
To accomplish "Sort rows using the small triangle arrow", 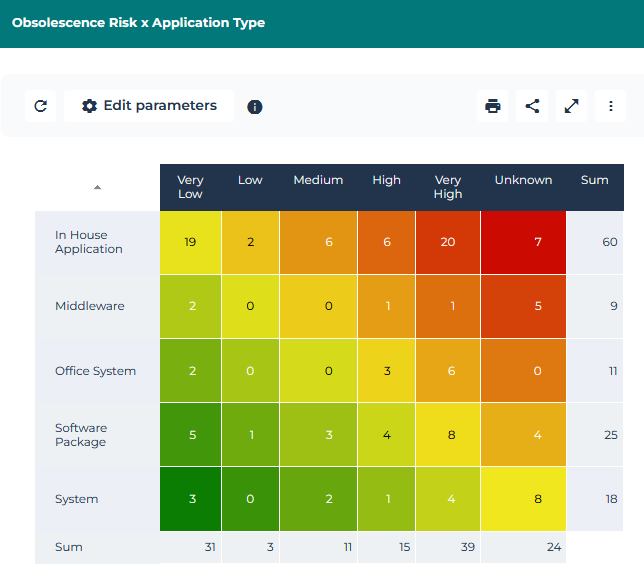I will coord(97,187).
